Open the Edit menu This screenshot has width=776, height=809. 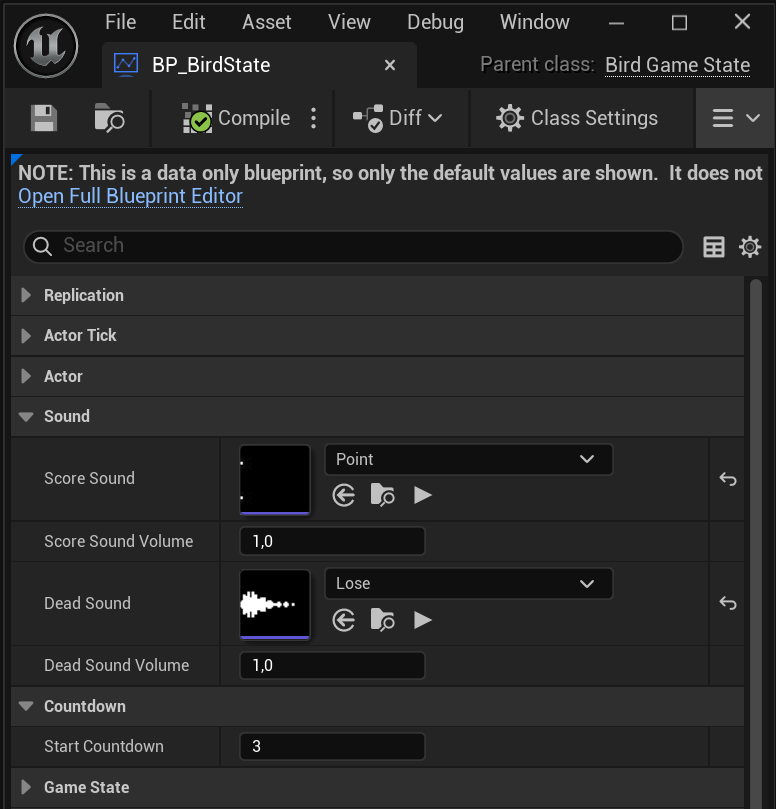(x=188, y=22)
